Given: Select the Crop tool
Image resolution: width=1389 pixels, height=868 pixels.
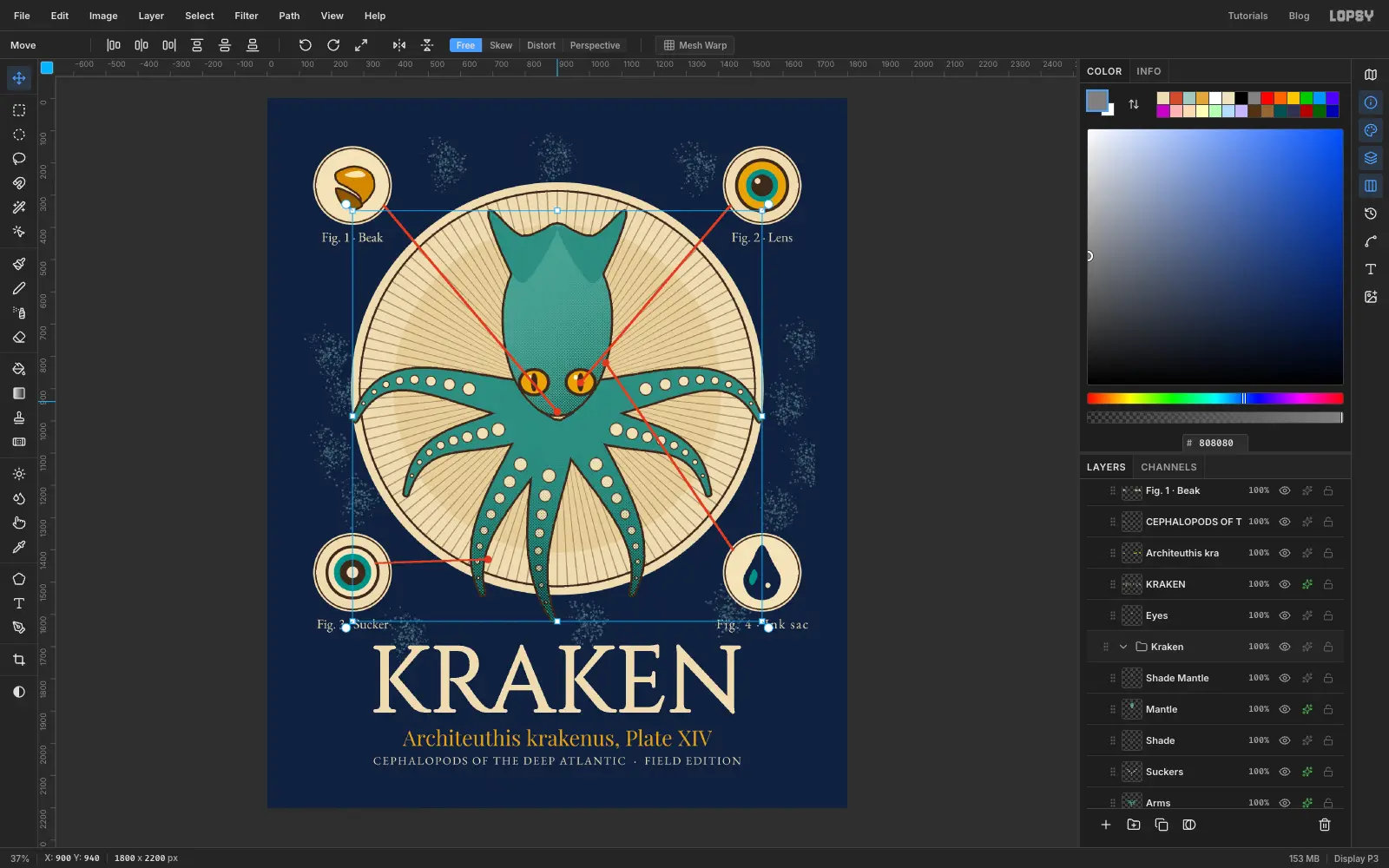Looking at the screenshot, I should [x=19, y=660].
